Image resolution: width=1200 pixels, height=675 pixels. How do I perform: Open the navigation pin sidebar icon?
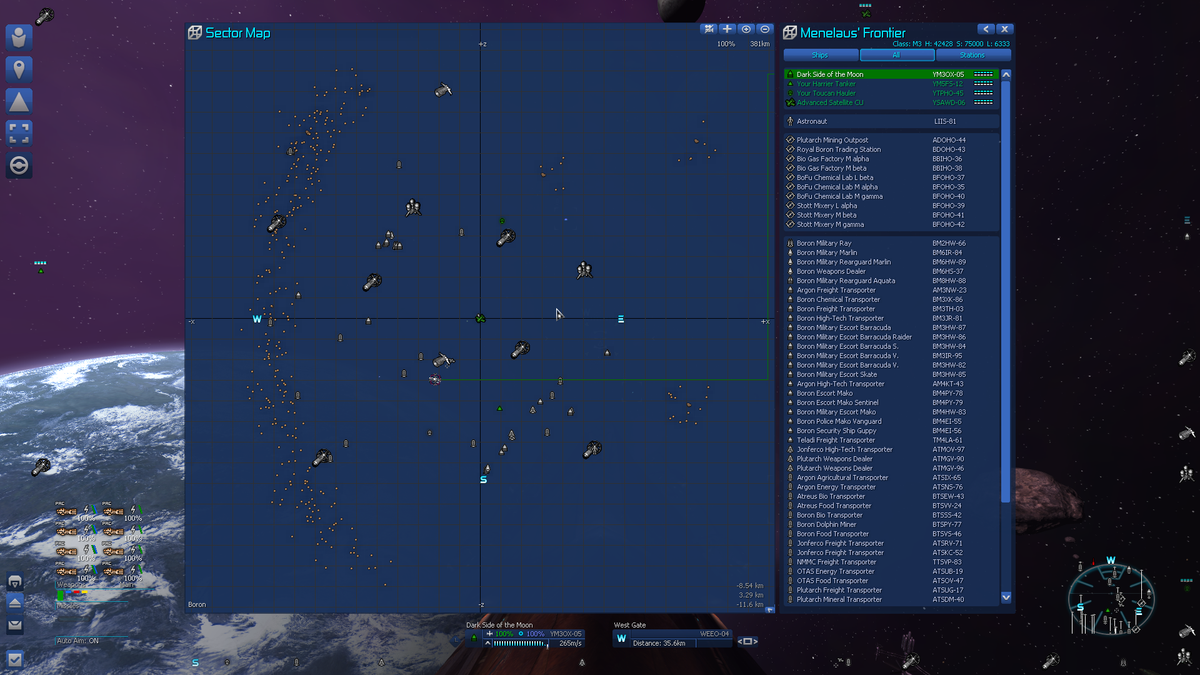point(19,69)
